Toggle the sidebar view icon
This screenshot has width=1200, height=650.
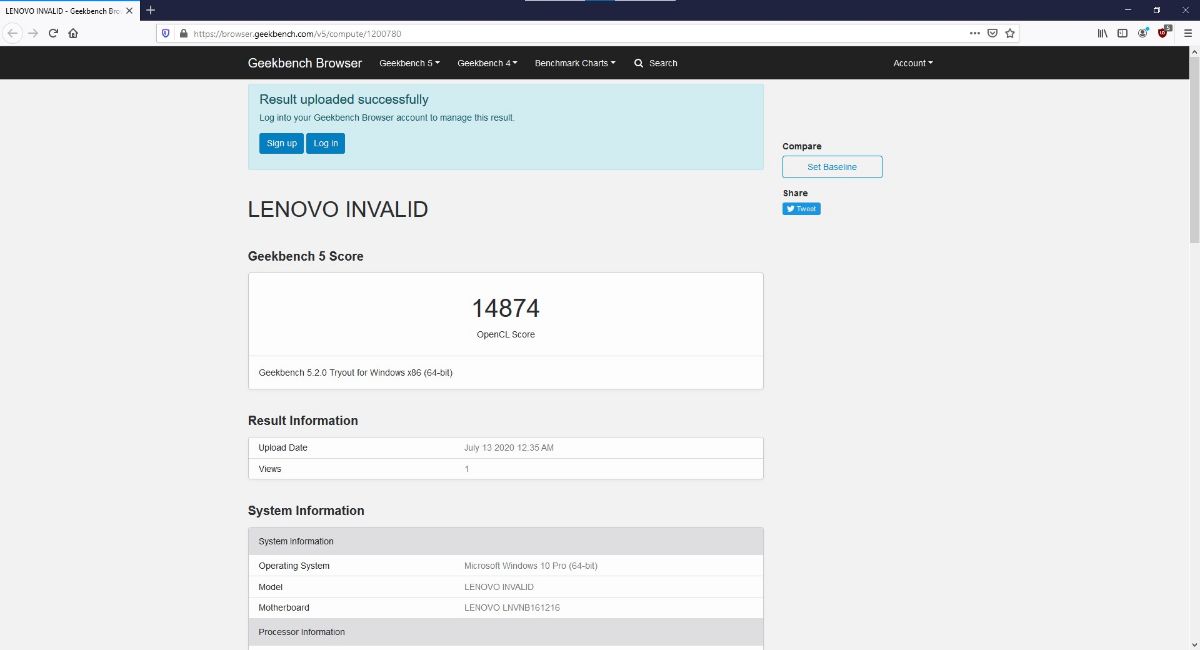click(x=1123, y=33)
